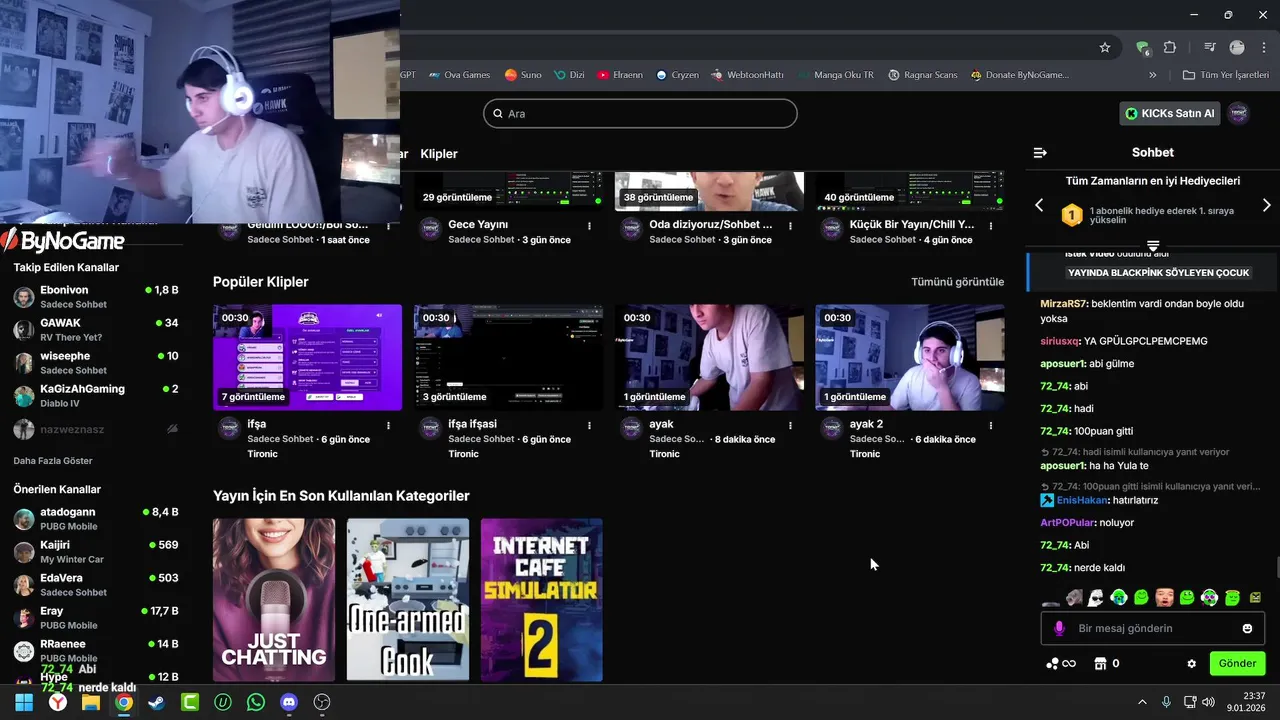Insert the crying green headphone emote
Screen dimensions: 1280x720
coord(1119,598)
